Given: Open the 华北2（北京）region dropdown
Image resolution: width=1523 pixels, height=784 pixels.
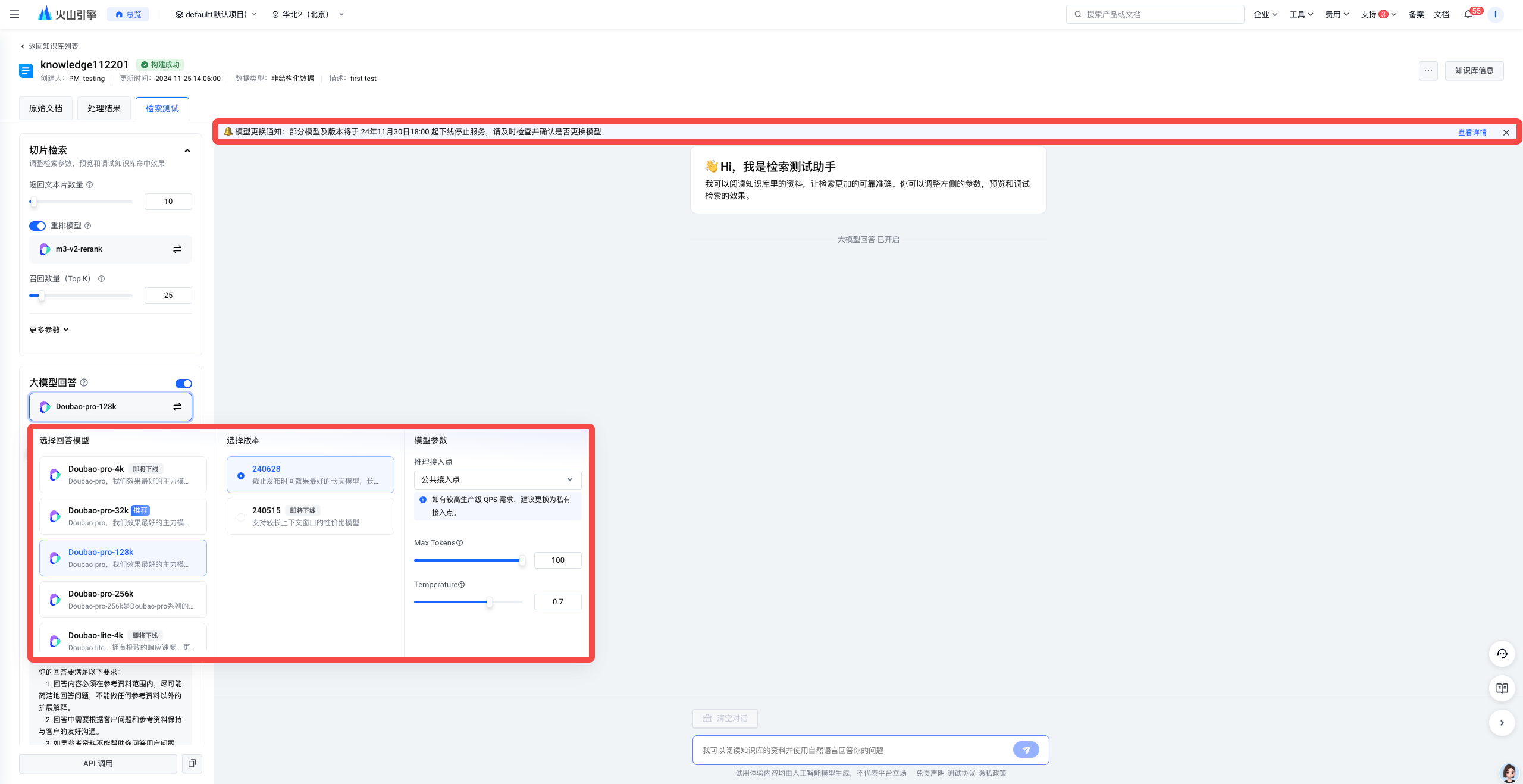Looking at the screenshot, I should pos(308,14).
